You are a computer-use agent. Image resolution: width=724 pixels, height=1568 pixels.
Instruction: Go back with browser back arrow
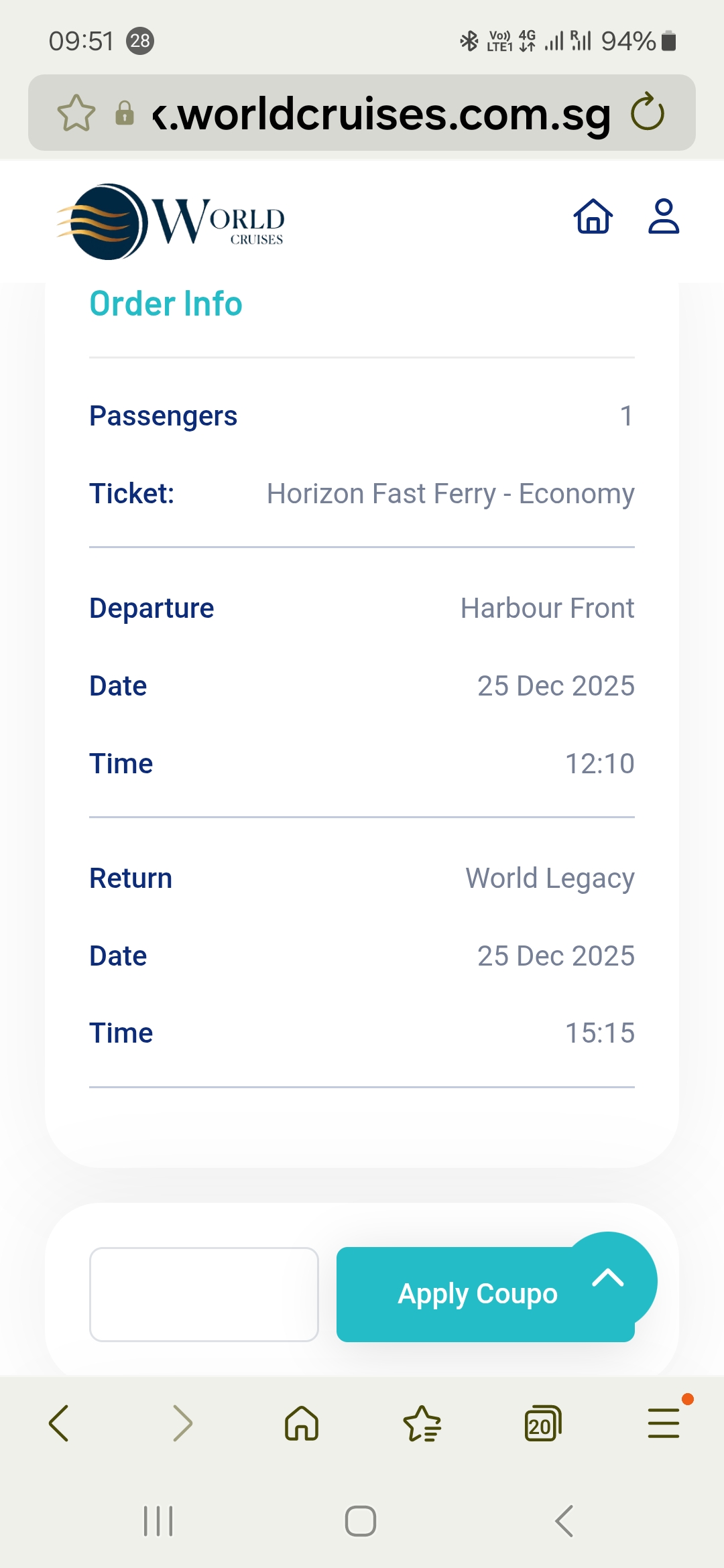click(x=59, y=1423)
